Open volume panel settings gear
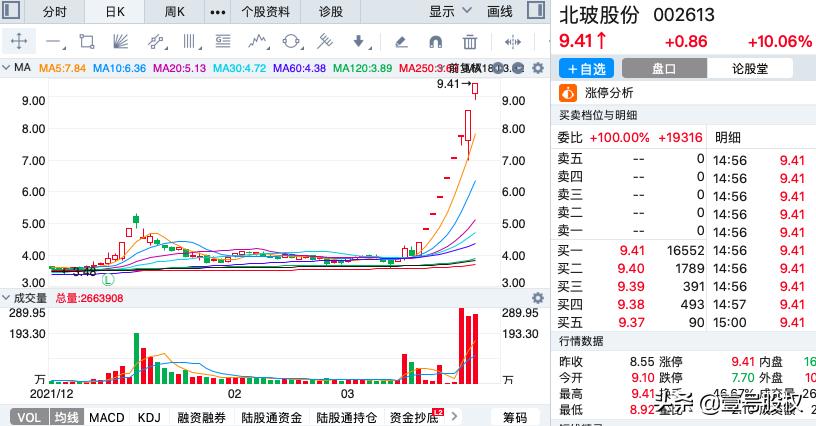This screenshot has width=816, height=426. click(x=538, y=298)
